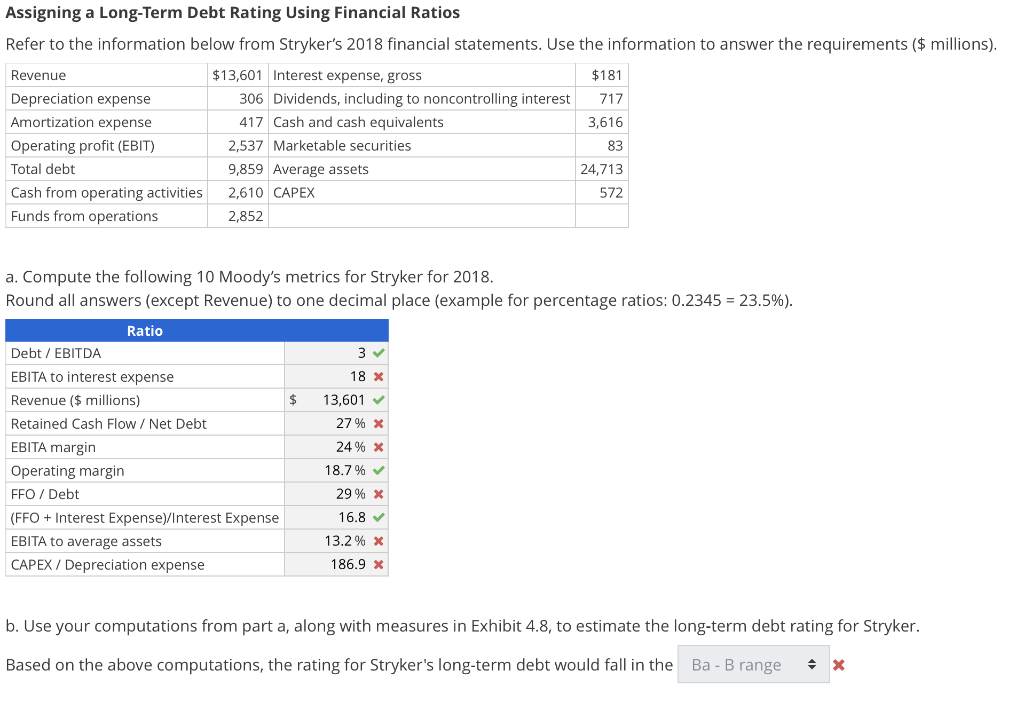Click the red X next to EBITA margin

click(x=377, y=446)
